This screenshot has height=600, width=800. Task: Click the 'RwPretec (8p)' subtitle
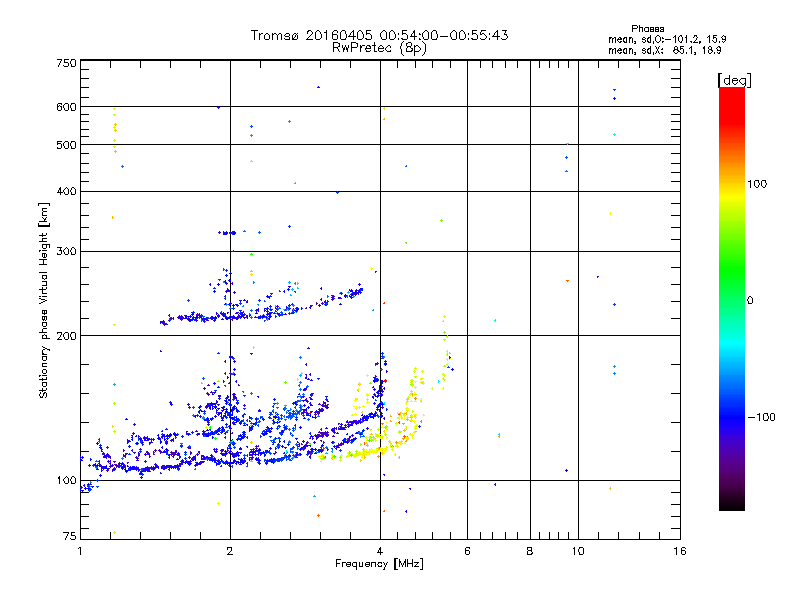[379, 48]
